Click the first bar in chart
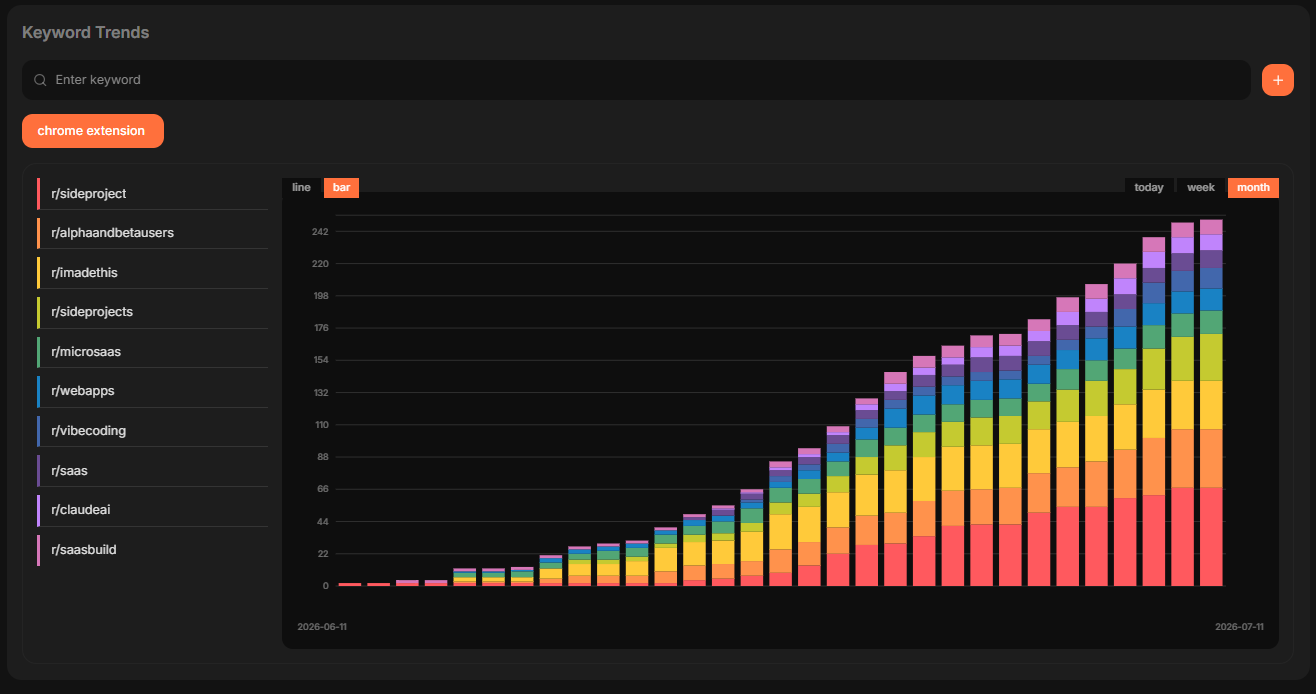This screenshot has height=694, width=1316. (x=350, y=584)
